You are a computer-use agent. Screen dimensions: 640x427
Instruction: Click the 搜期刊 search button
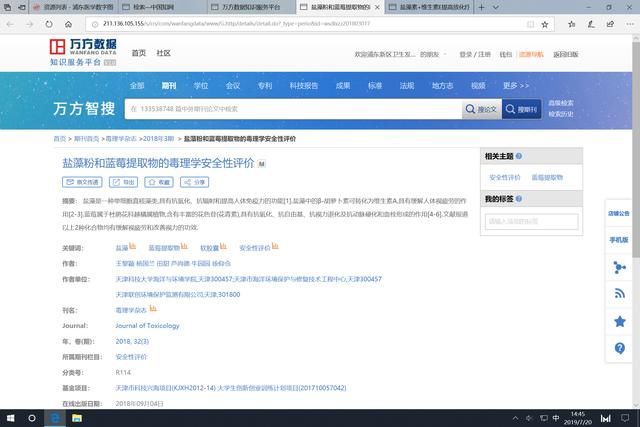click(x=522, y=109)
